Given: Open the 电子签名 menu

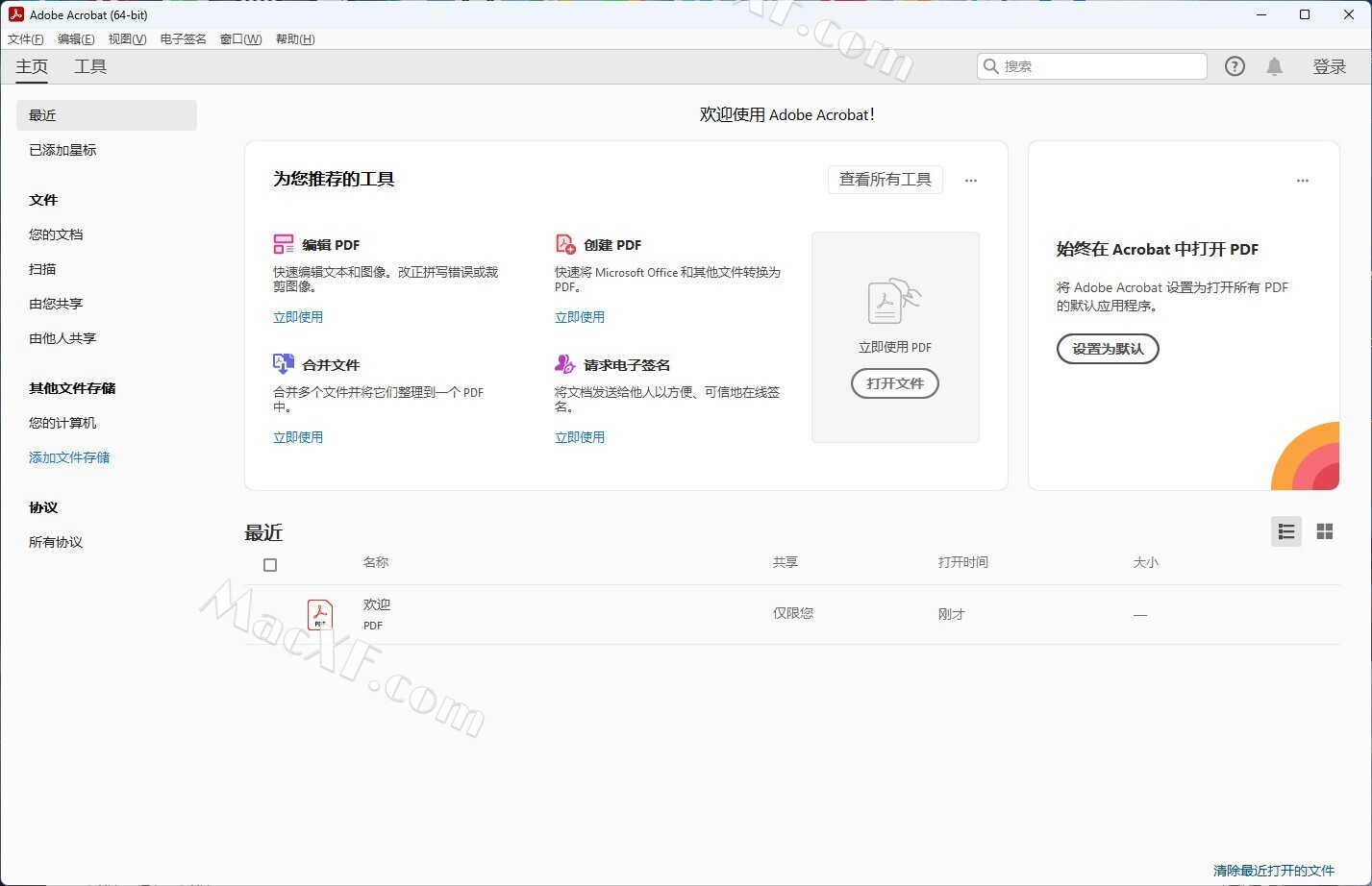Looking at the screenshot, I should pyautogui.click(x=184, y=39).
